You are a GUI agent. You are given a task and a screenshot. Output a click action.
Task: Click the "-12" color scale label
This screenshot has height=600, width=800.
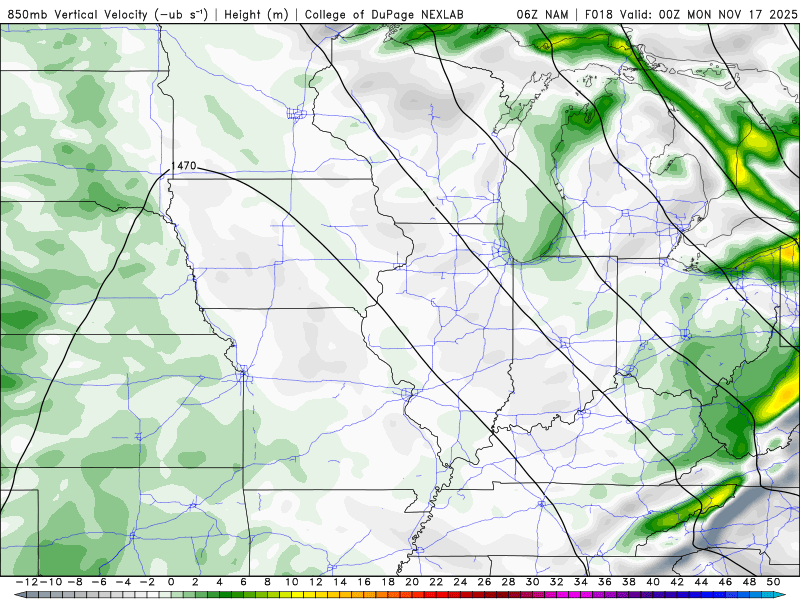pyautogui.click(x=27, y=582)
